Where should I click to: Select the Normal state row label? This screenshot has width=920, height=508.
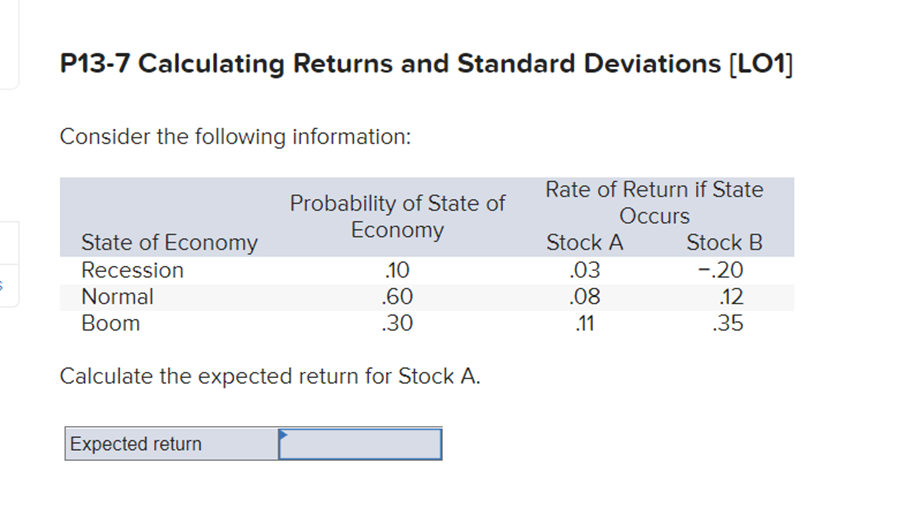coord(117,297)
